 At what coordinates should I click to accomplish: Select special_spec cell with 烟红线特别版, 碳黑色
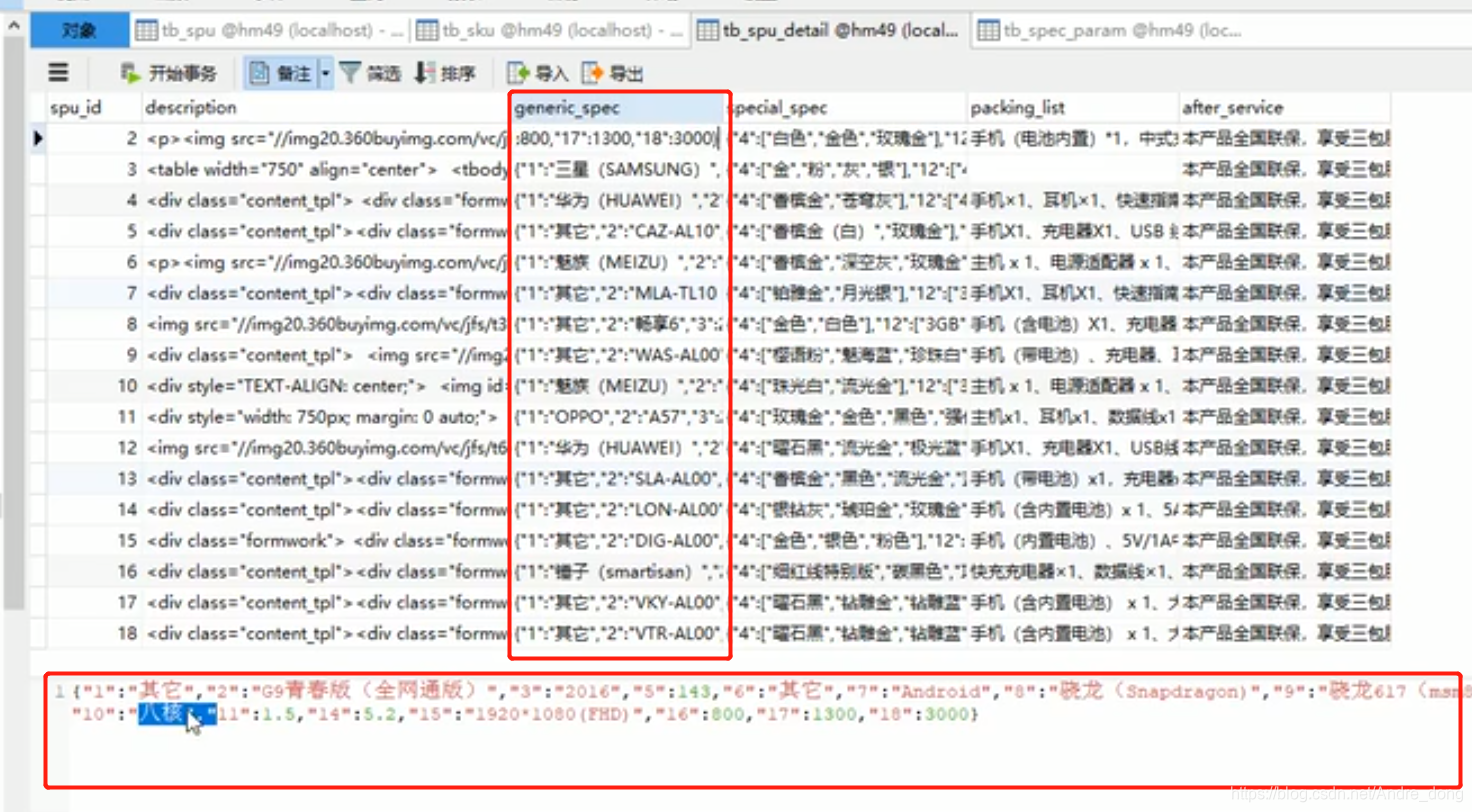click(x=846, y=572)
